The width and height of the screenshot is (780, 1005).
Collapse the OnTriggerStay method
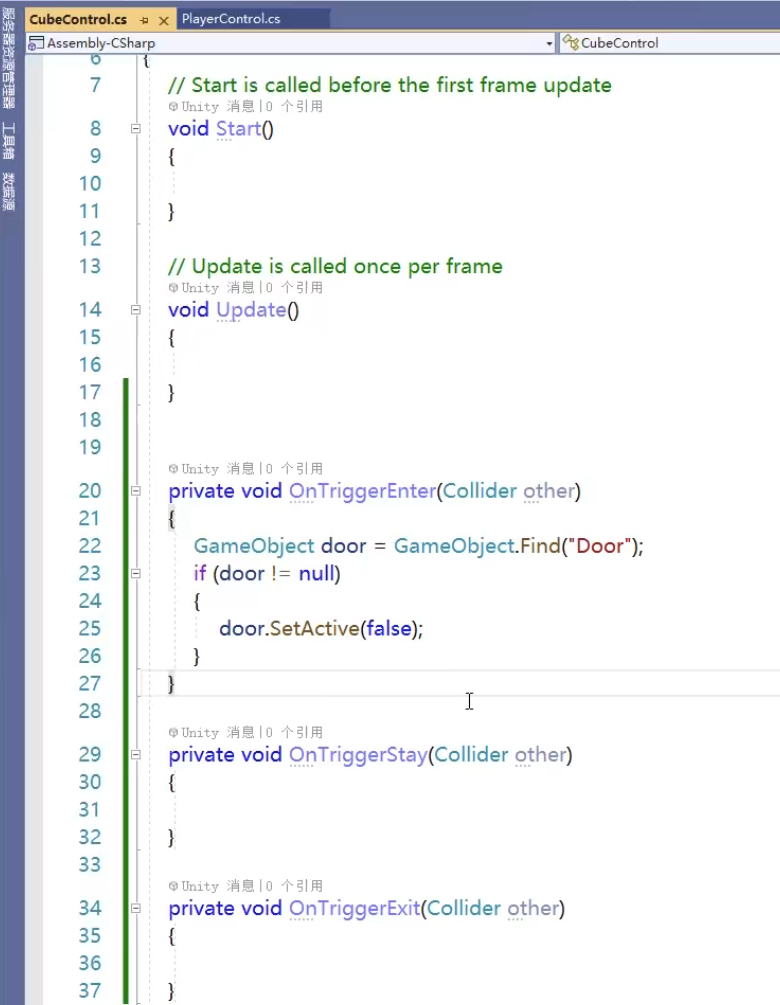(136, 755)
